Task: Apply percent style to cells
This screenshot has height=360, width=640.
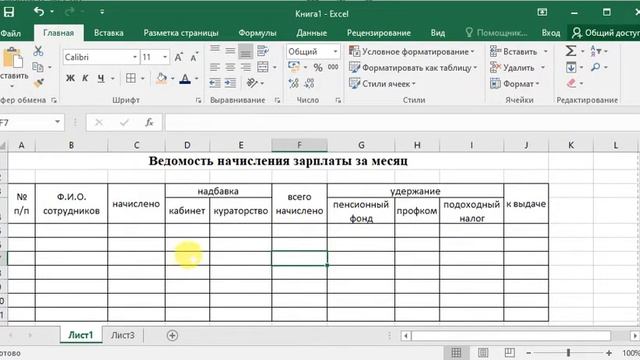Action: point(318,67)
